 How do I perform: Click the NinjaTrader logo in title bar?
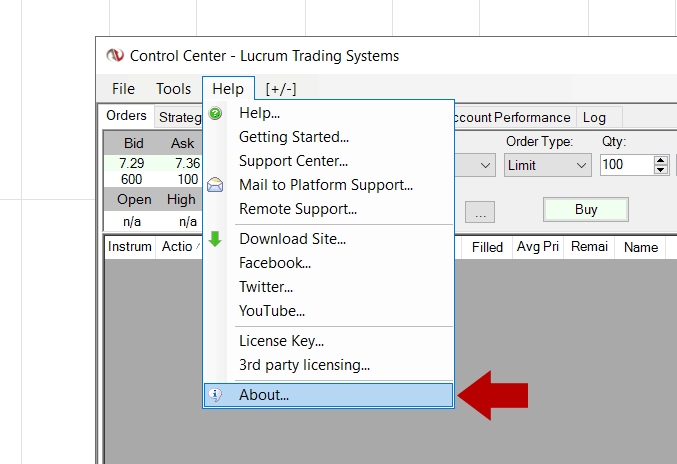tap(115, 55)
